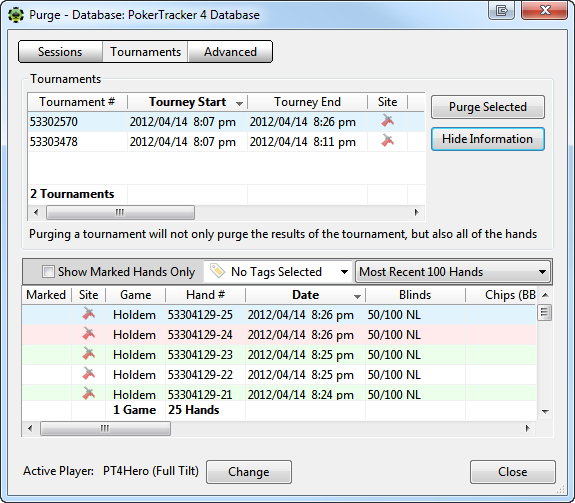This screenshot has height=503, width=575.
Task: Click site icon for hand 53304129-24
Action: (x=88, y=334)
